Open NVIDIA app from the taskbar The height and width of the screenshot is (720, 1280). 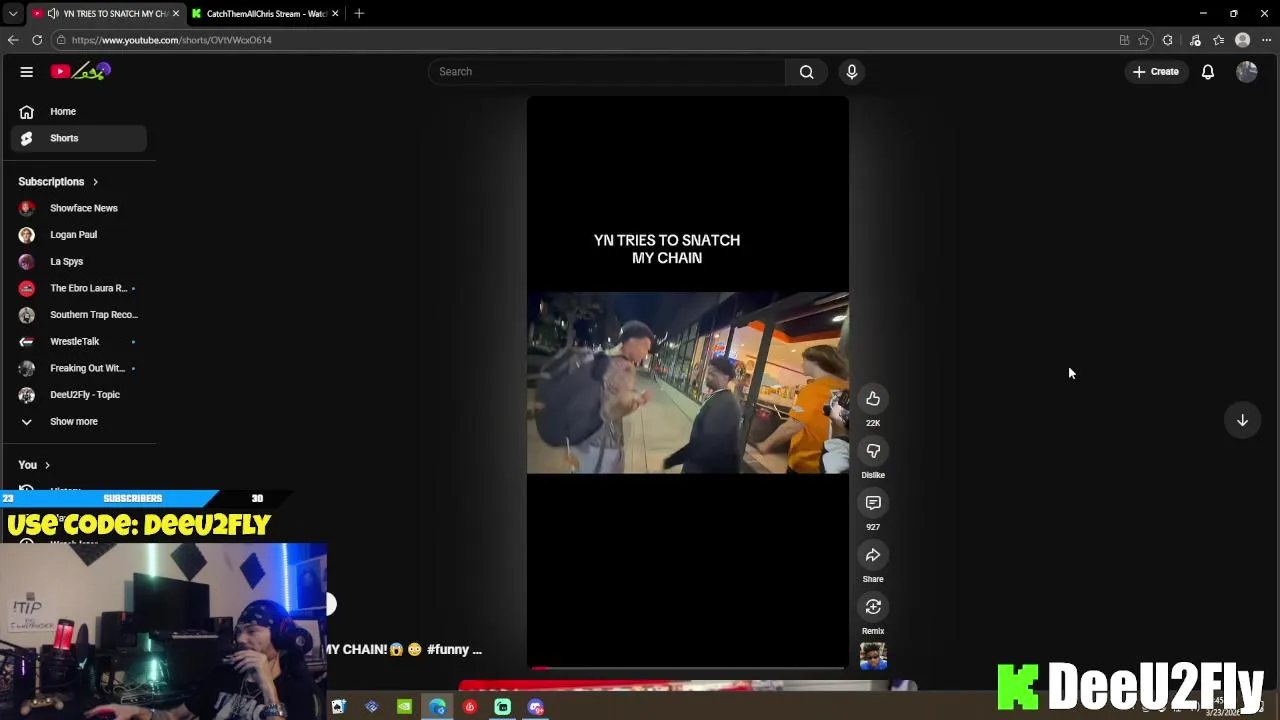404,707
